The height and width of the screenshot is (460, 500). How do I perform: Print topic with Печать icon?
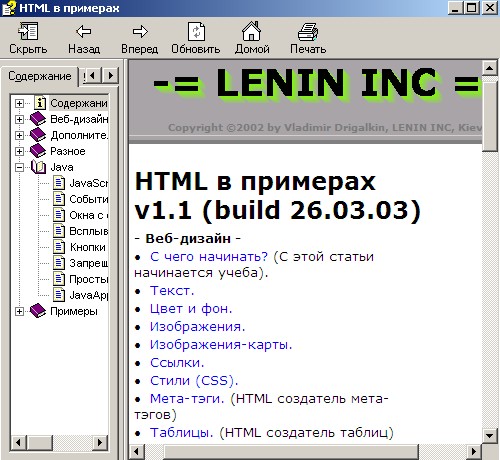click(308, 31)
